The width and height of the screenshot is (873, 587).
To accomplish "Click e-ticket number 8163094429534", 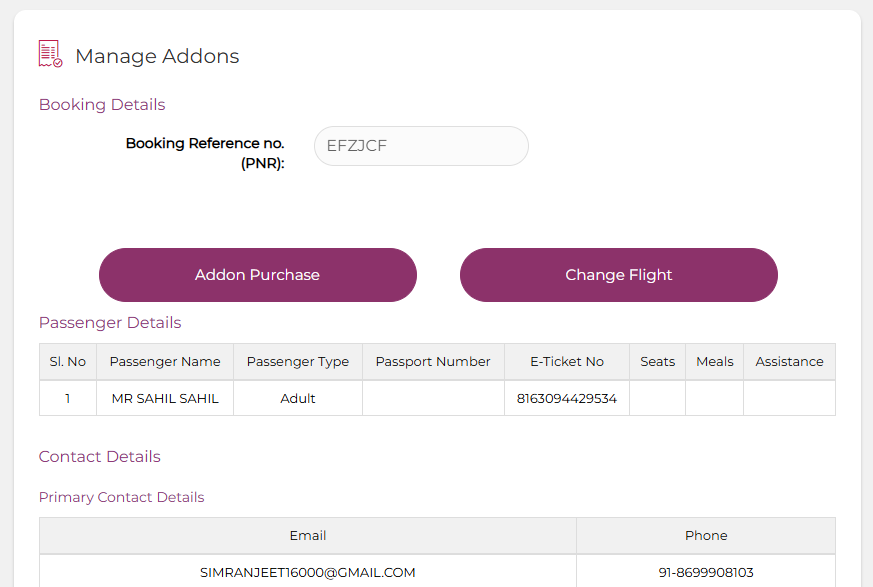I will [x=567, y=399].
